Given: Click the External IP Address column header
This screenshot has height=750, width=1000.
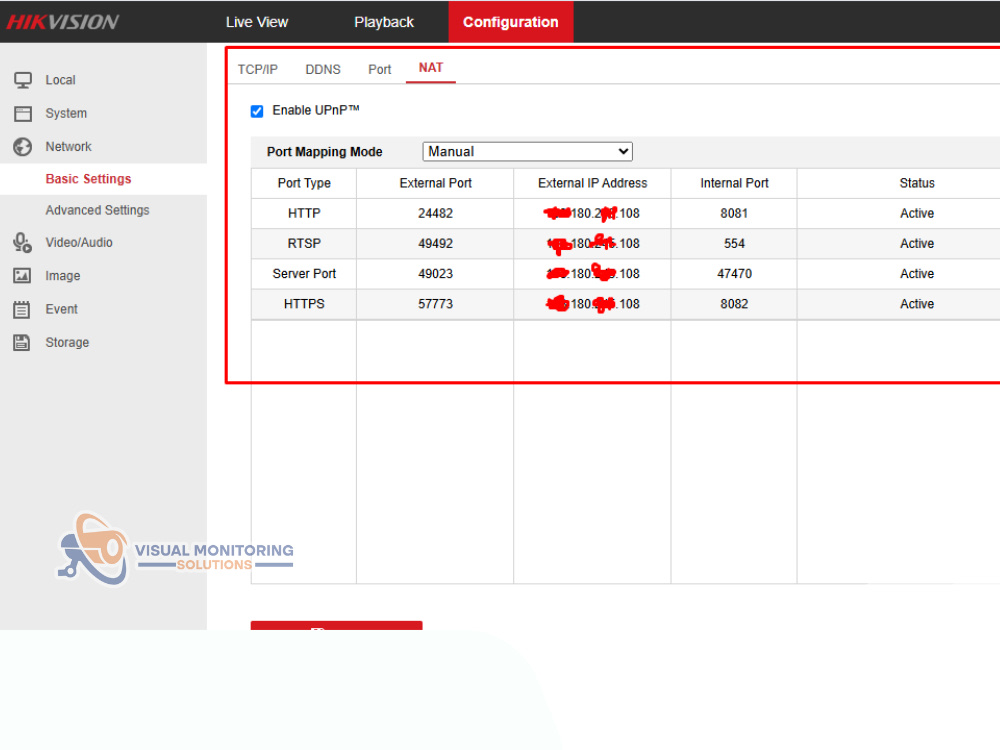Looking at the screenshot, I should [592, 183].
